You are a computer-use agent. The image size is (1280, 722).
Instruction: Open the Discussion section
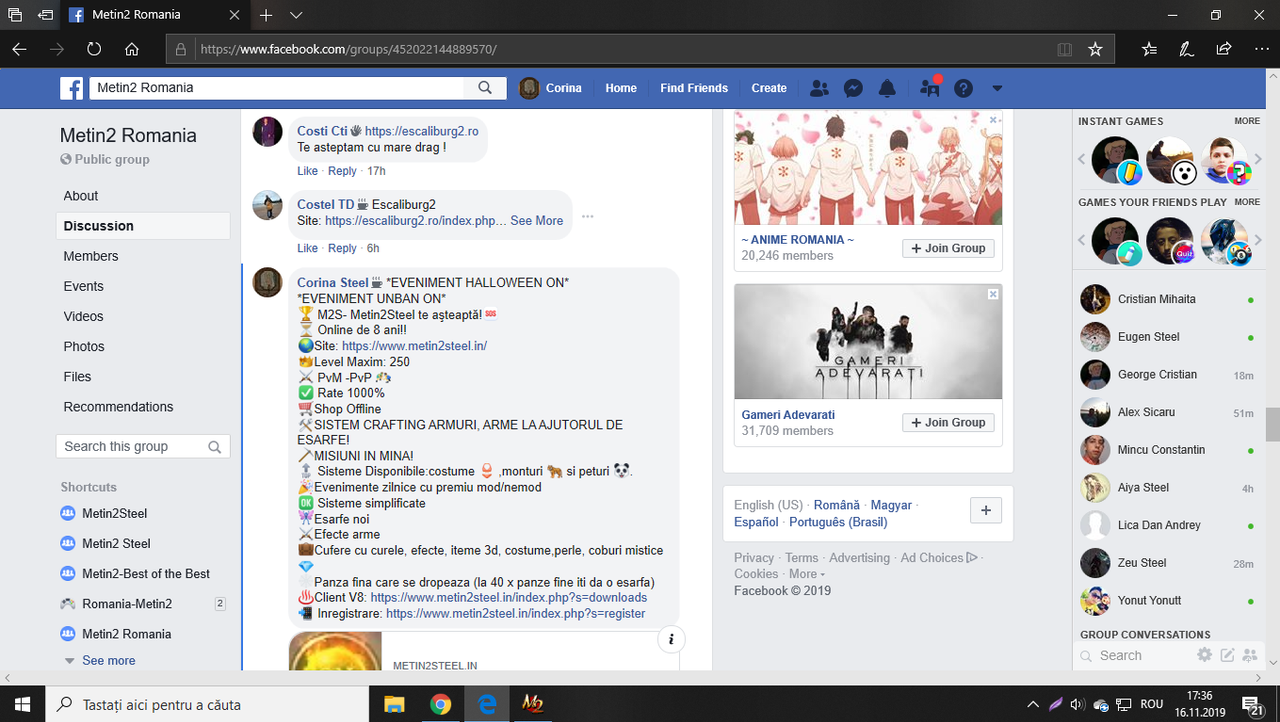[143, 226]
